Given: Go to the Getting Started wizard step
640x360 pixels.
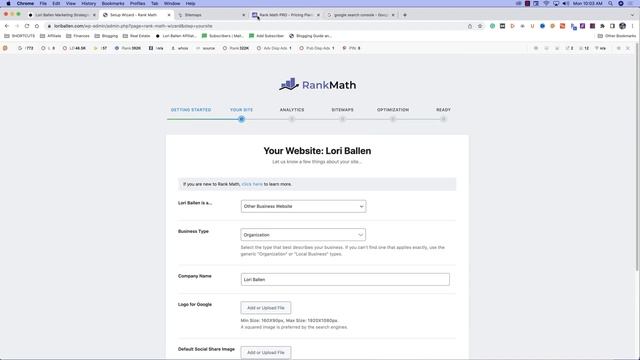Looking at the screenshot, I should click(191, 110).
